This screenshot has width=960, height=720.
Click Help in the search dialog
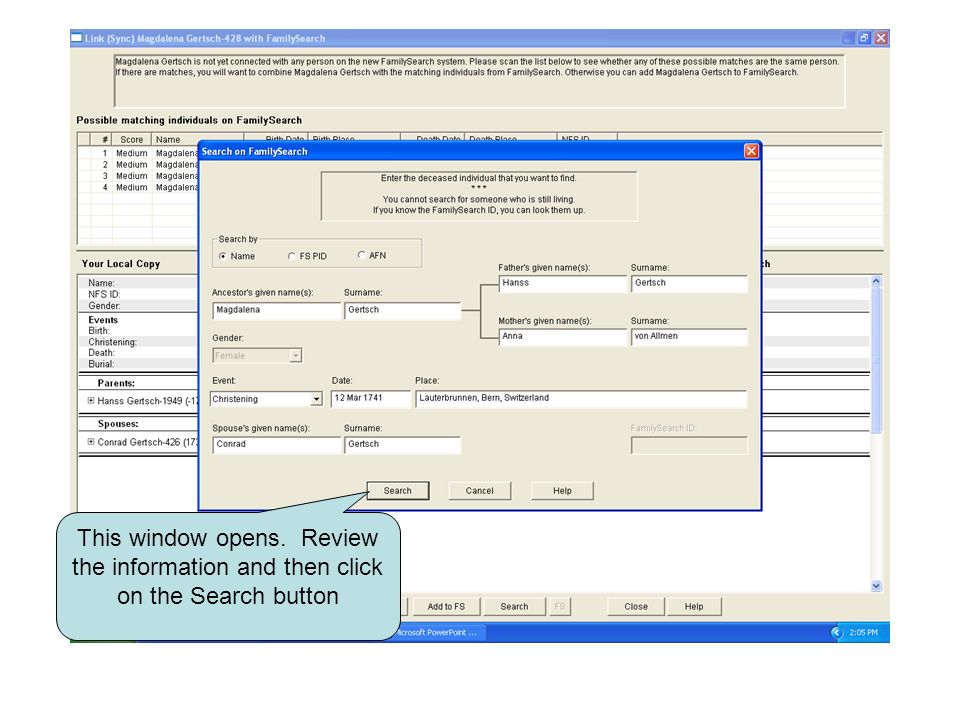tap(562, 491)
